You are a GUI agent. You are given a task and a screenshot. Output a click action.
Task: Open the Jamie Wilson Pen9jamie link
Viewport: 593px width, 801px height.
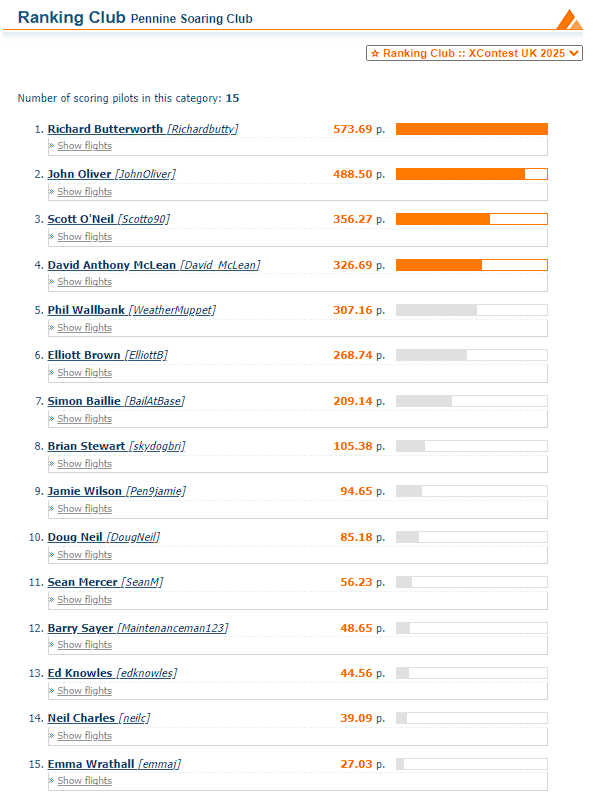[116, 491]
